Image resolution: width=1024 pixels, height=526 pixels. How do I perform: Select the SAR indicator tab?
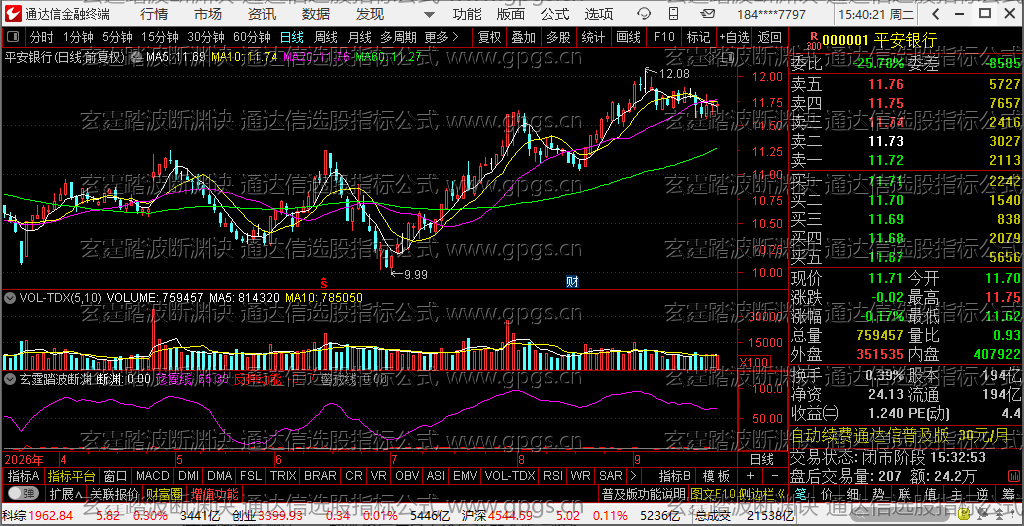point(611,476)
